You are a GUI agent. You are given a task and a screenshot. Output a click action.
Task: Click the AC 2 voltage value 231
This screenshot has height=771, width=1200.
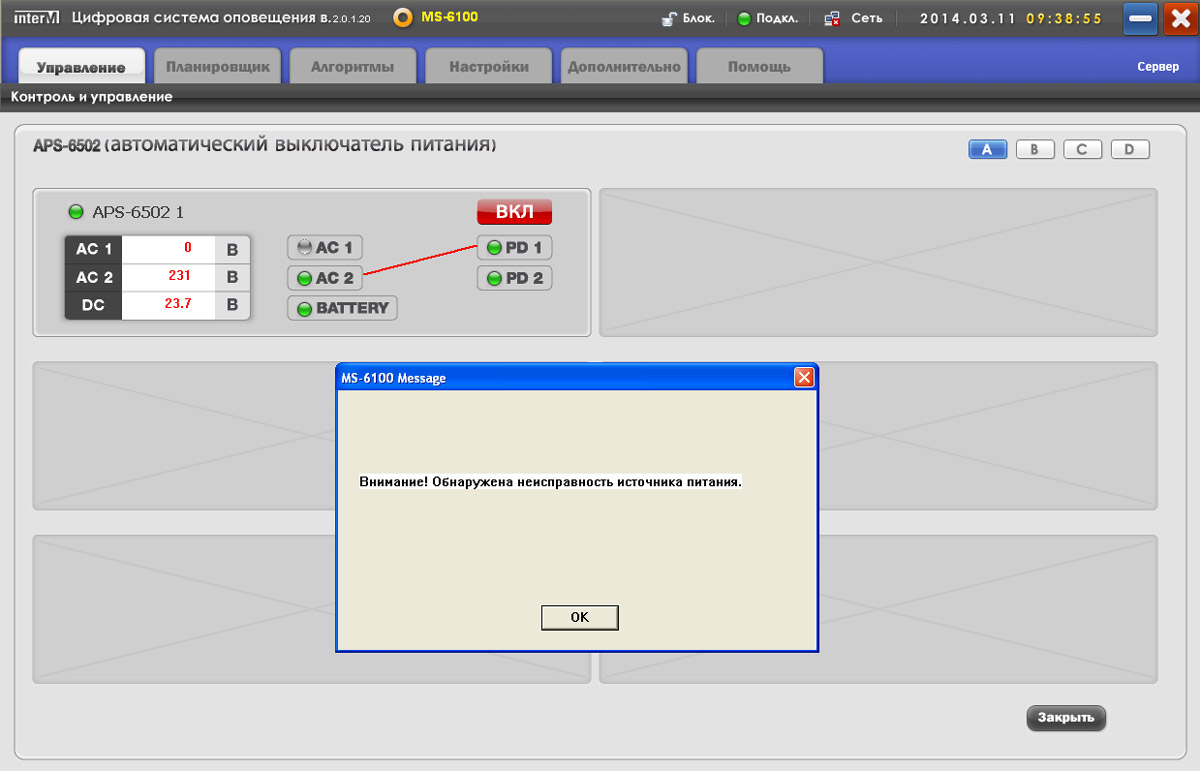coord(180,275)
